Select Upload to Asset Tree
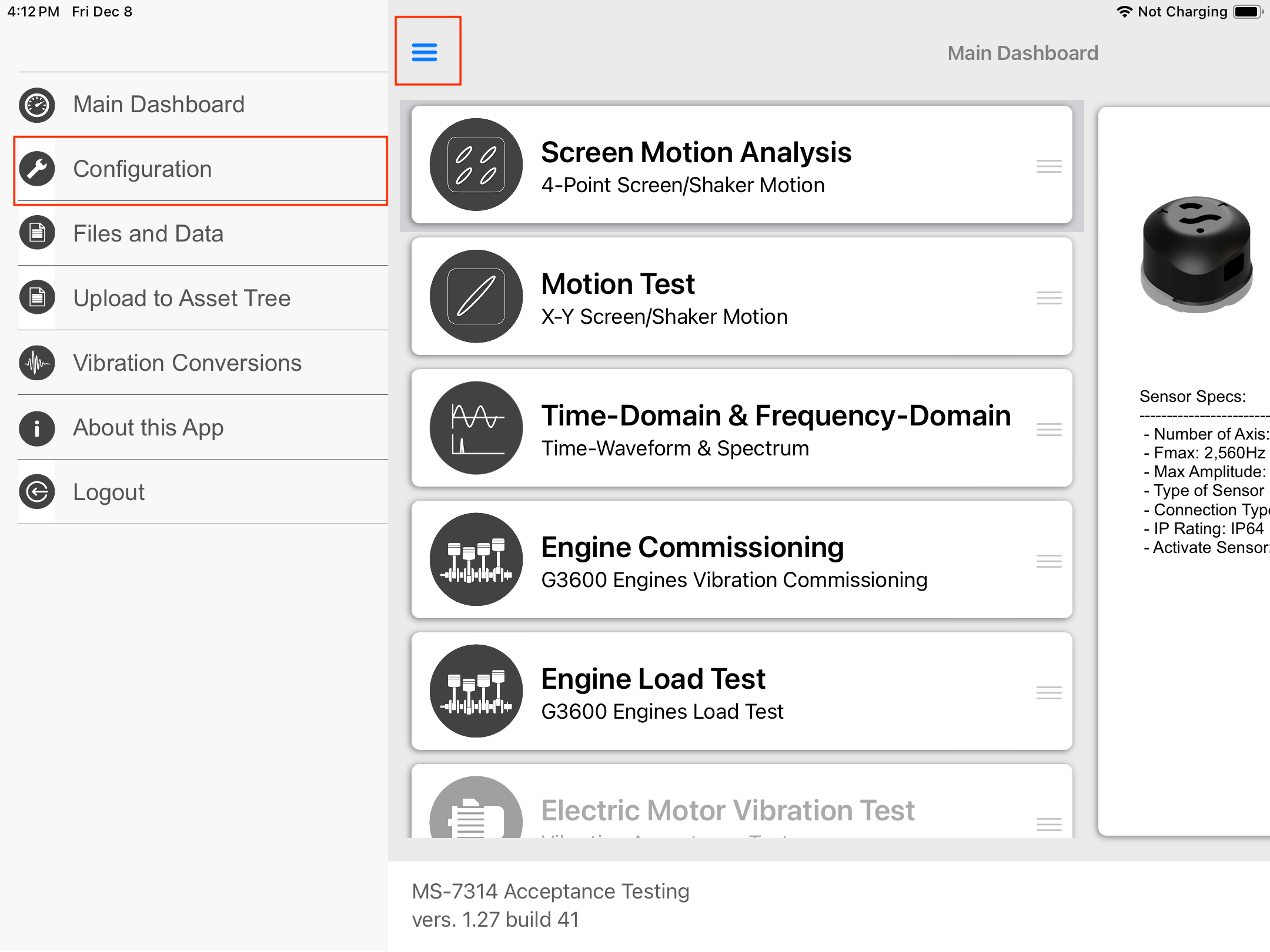 coord(182,299)
